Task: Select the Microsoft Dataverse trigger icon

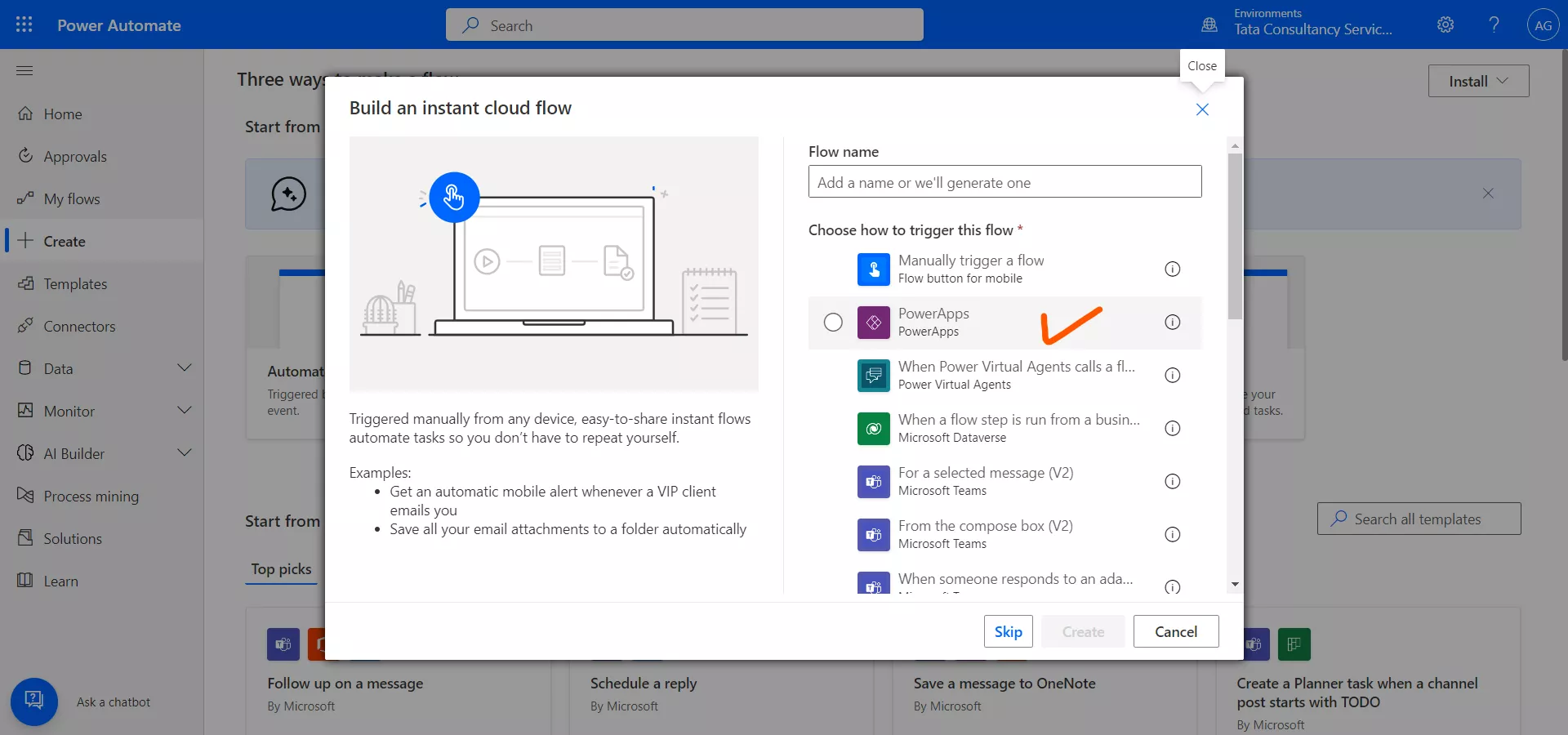Action: (873, 429)
